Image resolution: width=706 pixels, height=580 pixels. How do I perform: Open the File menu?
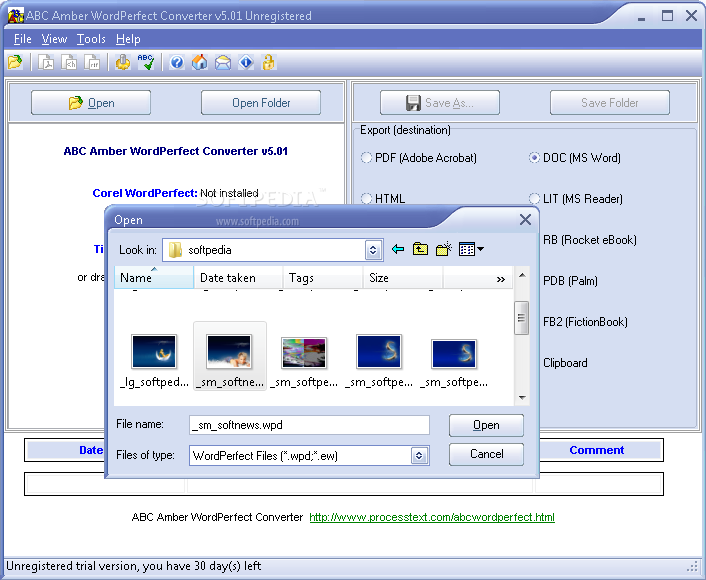[x=23, y=39]
